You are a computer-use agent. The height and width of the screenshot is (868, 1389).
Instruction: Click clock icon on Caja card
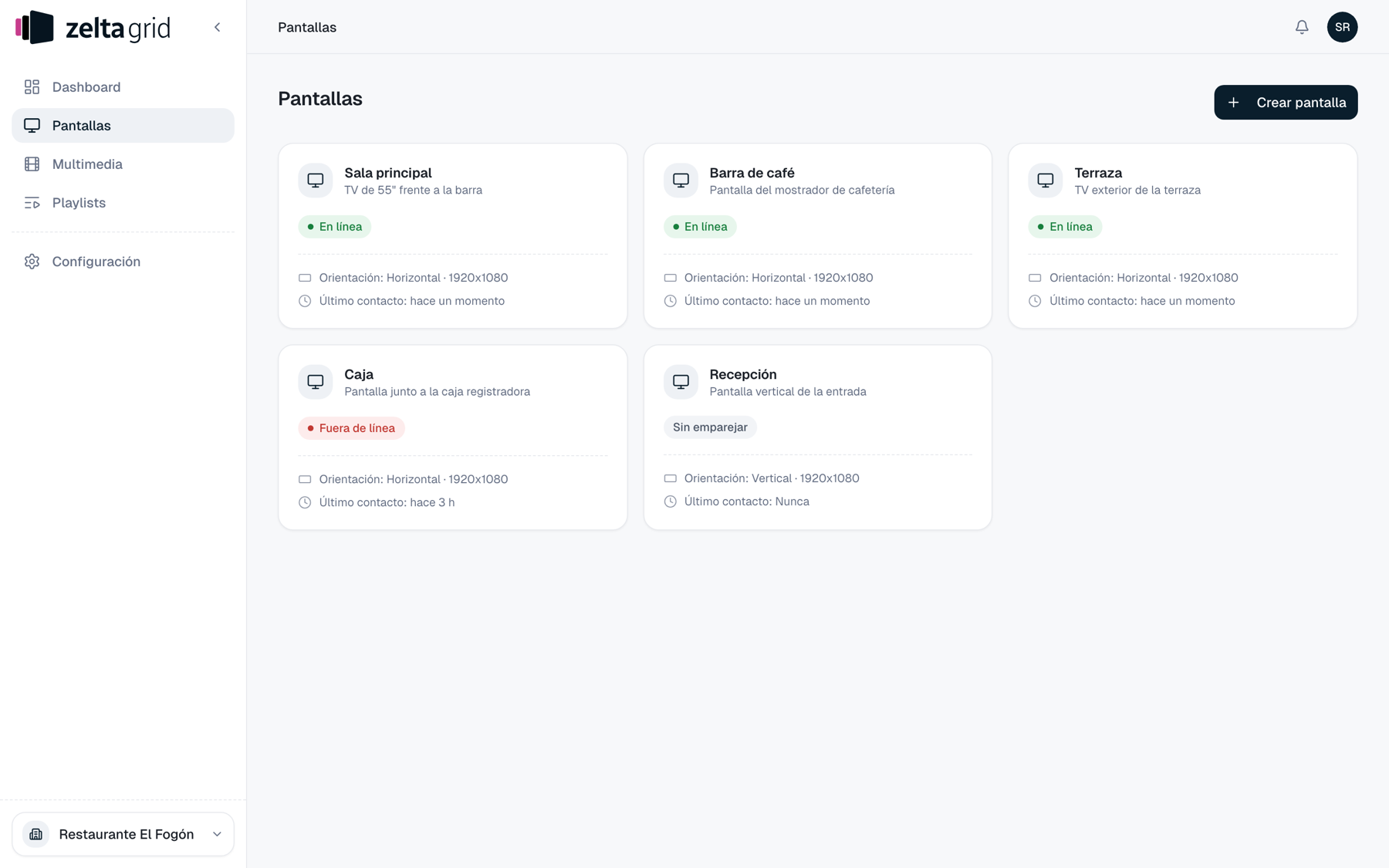pyautogui.click(x=305, y=502)
